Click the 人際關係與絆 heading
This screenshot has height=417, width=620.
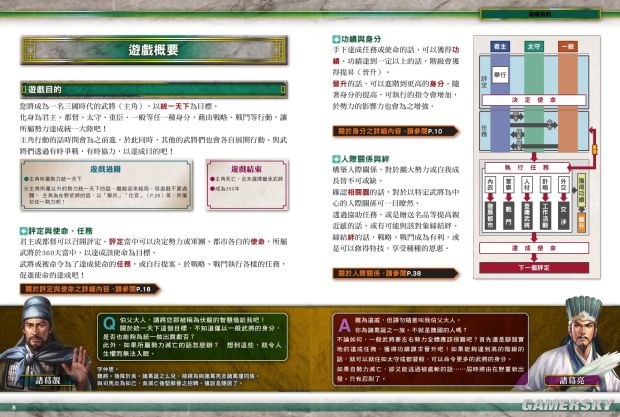(365, 159)
